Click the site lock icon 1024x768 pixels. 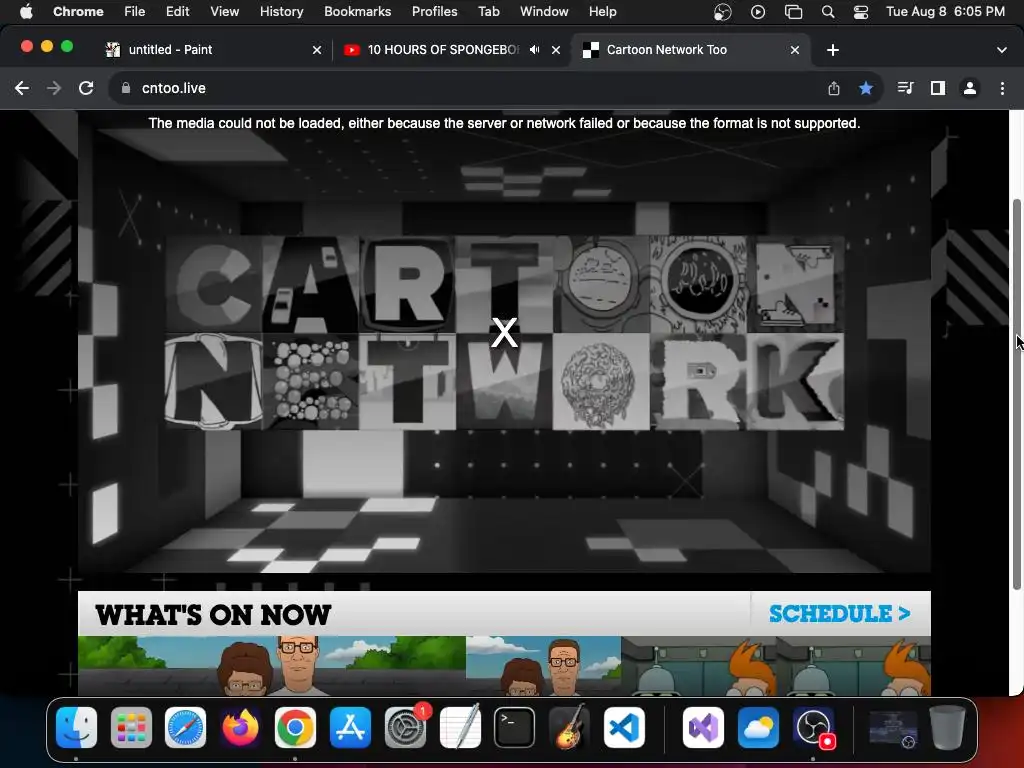coord(126,88)
